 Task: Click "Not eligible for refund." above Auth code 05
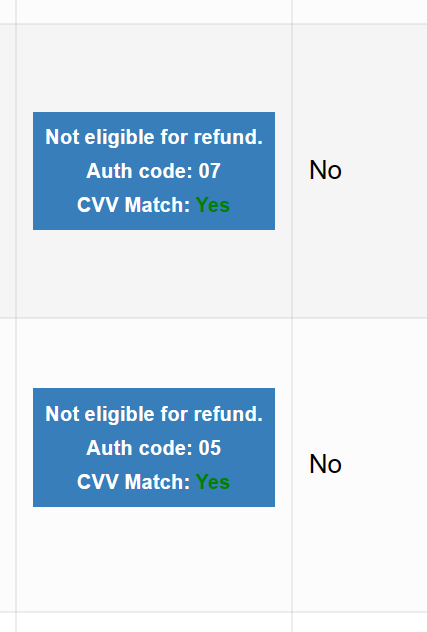click(x=154, y=414)
